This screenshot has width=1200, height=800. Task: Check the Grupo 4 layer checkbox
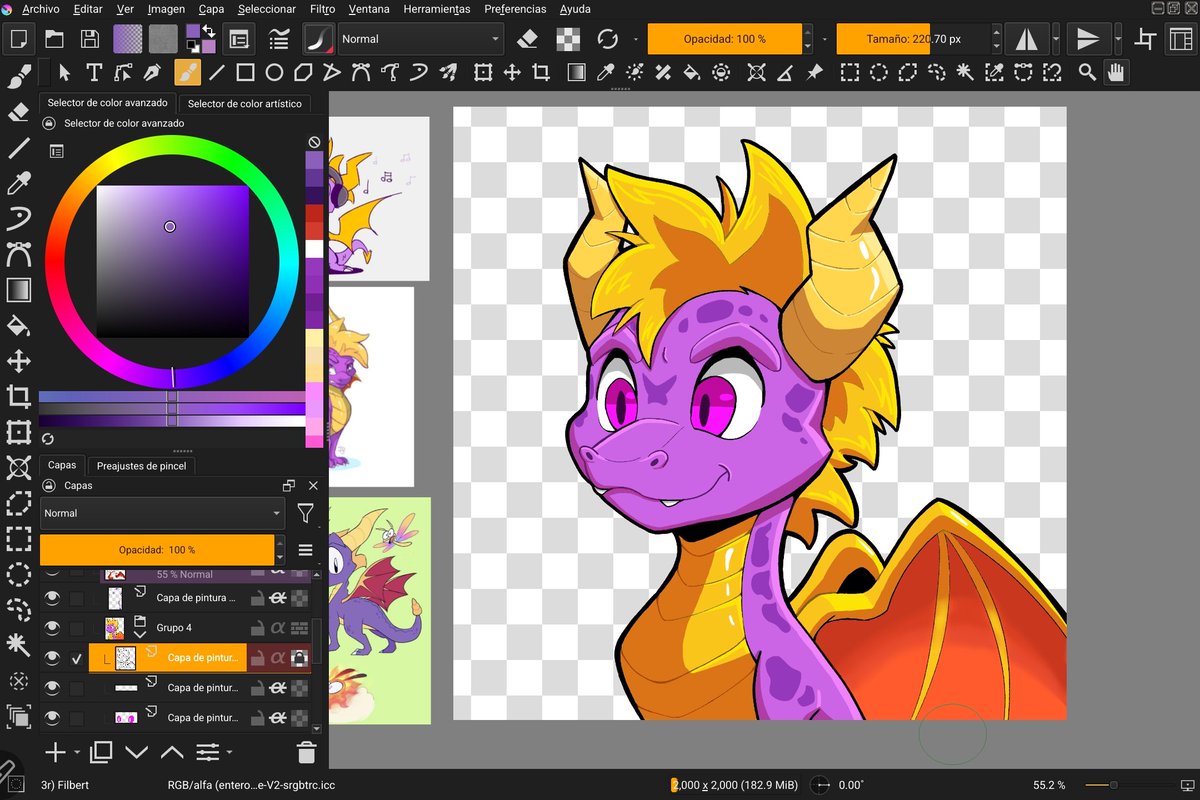[x=77, y=628]
